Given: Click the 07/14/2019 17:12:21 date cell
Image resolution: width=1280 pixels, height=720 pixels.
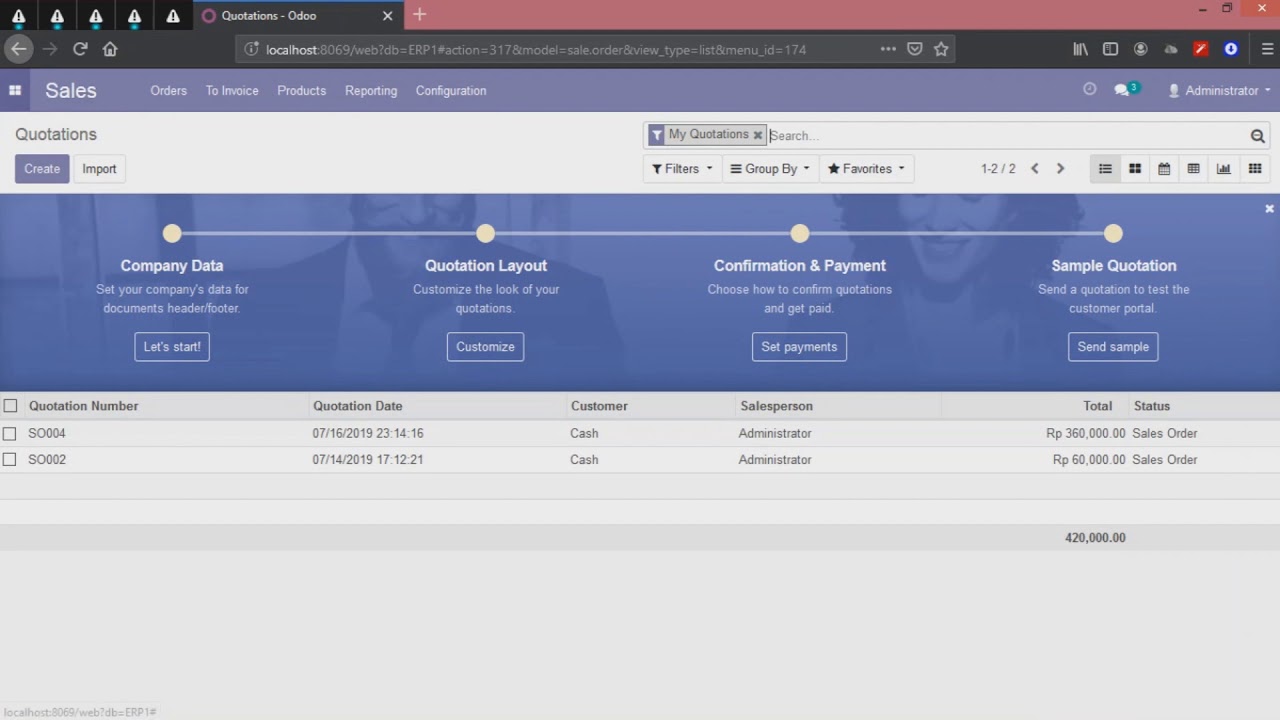Looking at the screenshot, I should [368, 460].
